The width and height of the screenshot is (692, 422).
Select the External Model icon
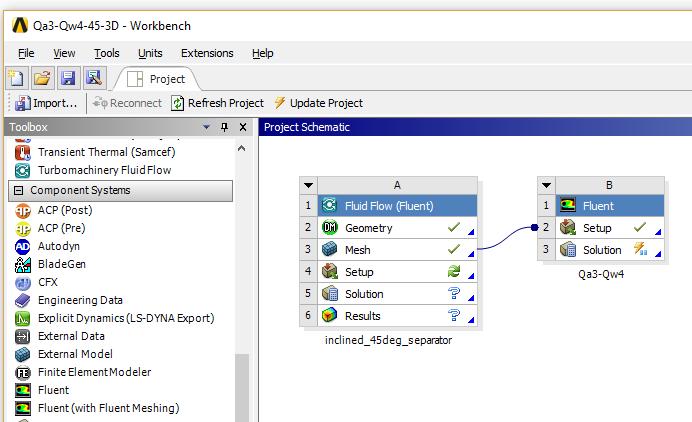click(23, 354)
